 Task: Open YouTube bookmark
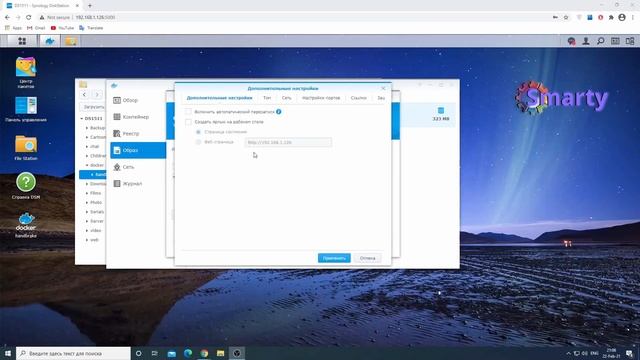[x=62, y=28]
